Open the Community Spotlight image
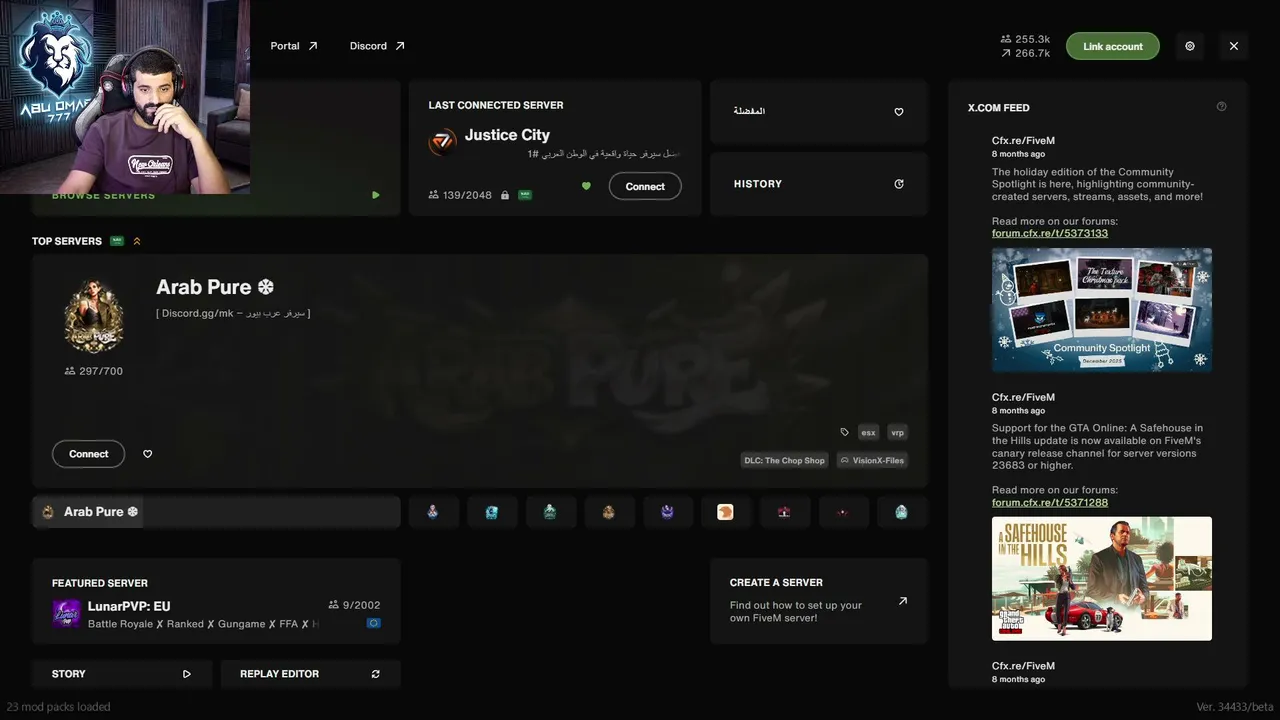 [x=1102, y=310]
